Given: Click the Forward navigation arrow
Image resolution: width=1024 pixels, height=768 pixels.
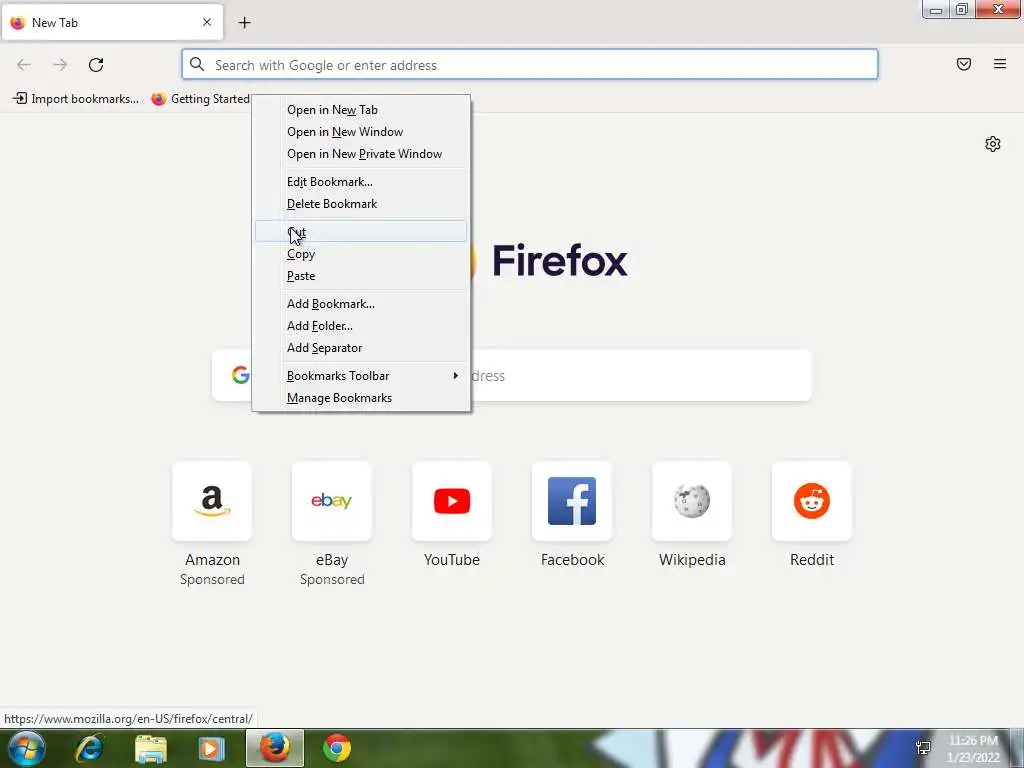Looking at the screenshot, I should tap(60, 65).
